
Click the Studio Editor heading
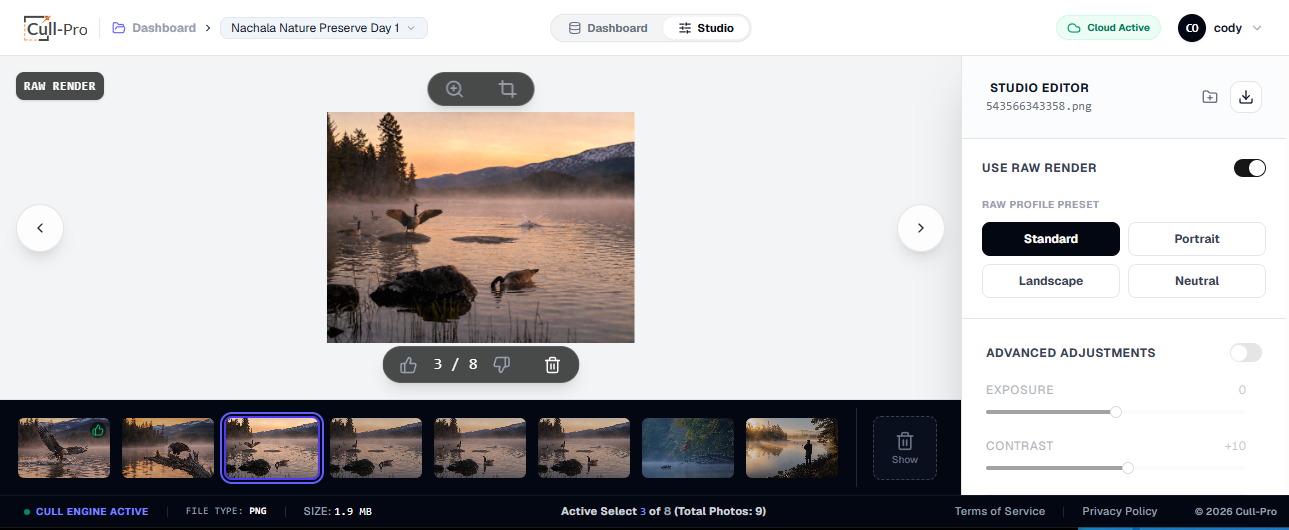click(1039, 88)
